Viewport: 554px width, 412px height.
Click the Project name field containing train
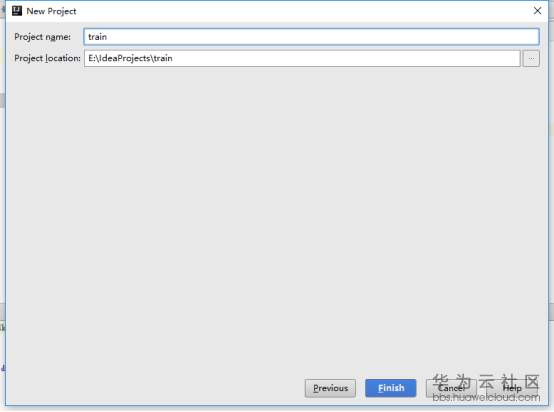click(311, 37)
